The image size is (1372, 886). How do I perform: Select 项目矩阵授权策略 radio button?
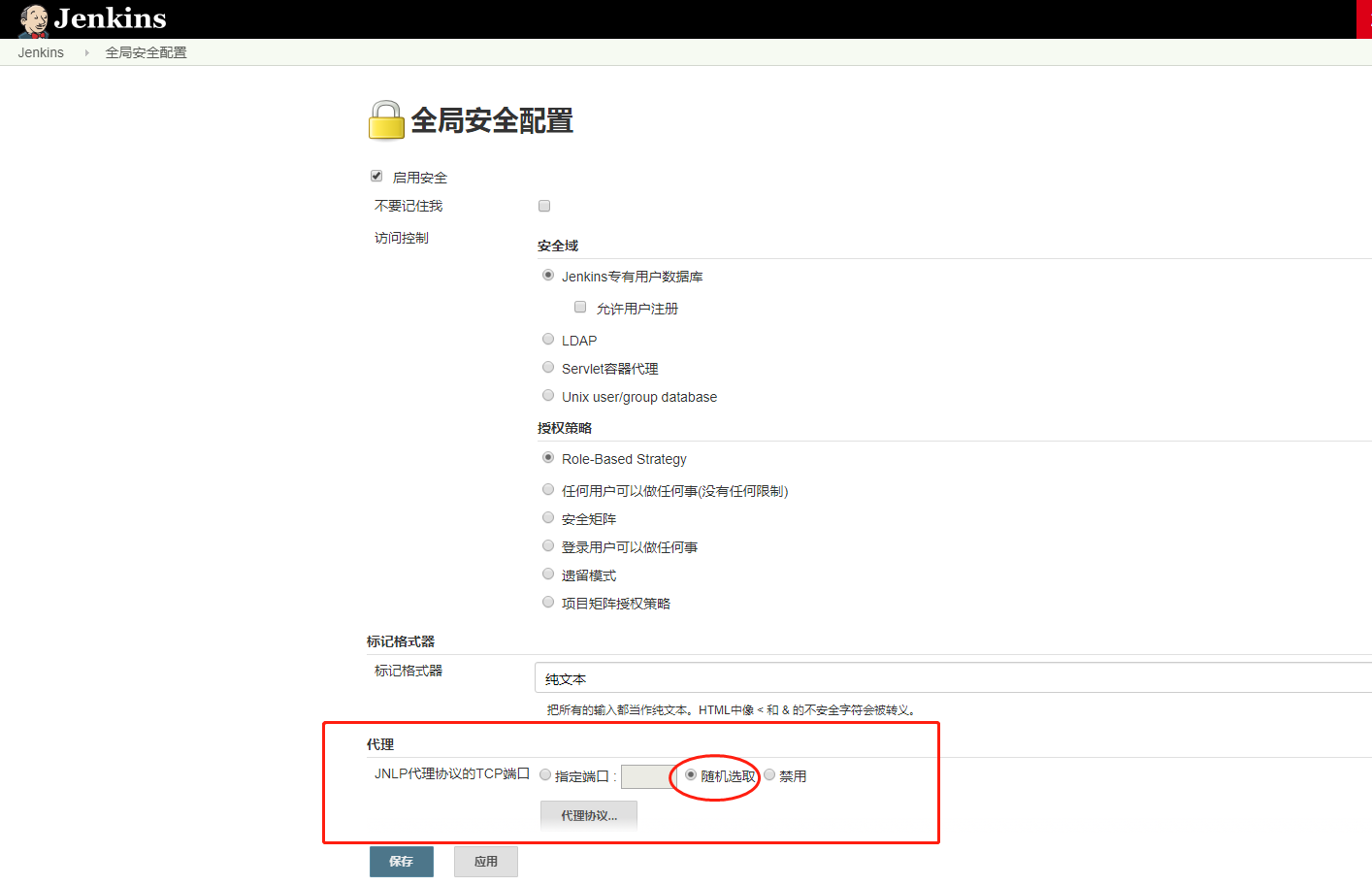click(548, 602)
